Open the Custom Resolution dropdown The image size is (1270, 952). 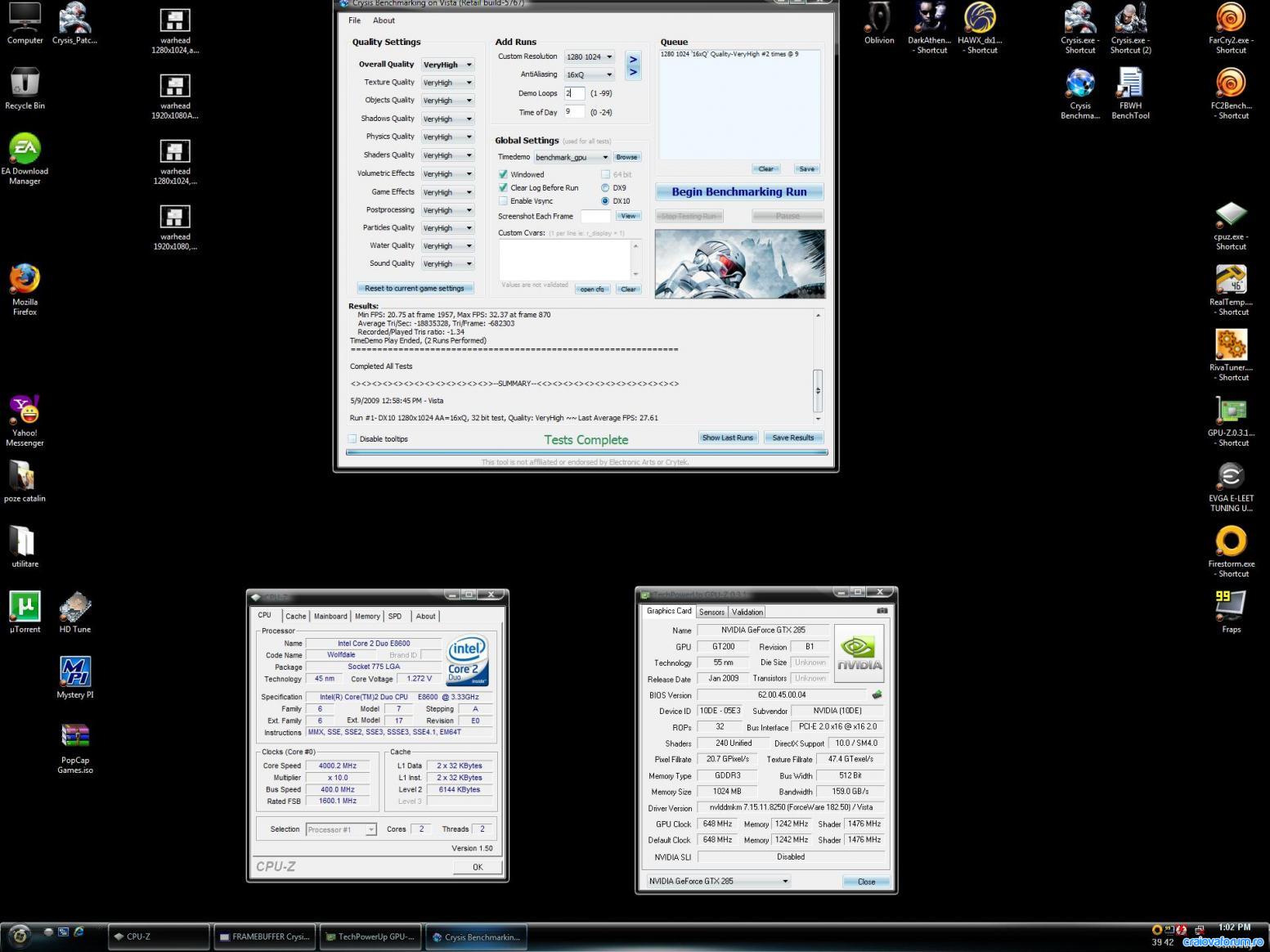[589, 56]
